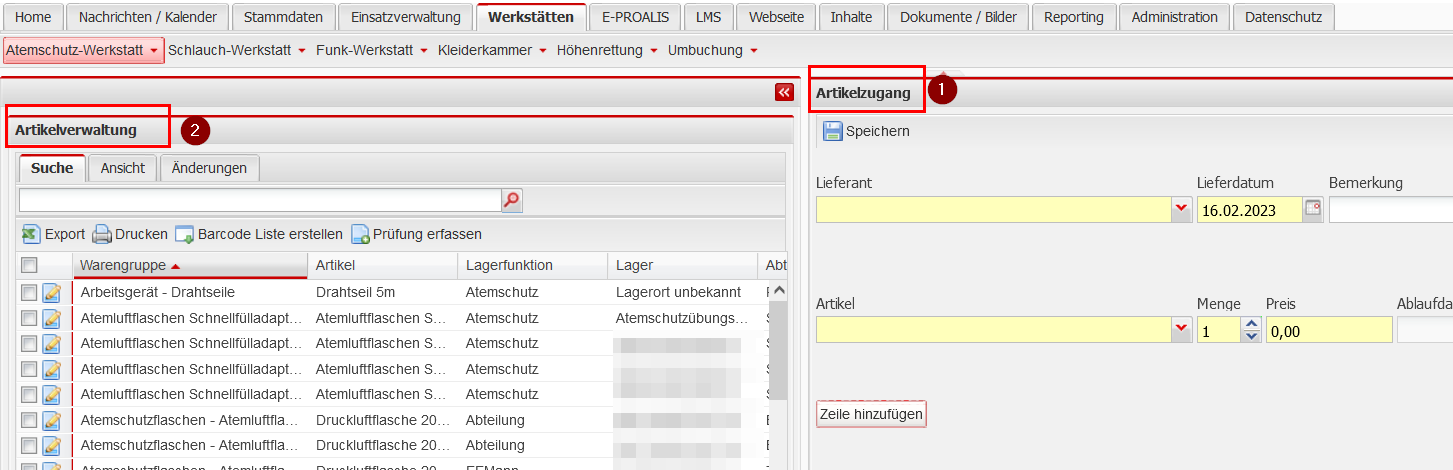Open the Artikel dropdown arrow
Viewport: 1453px width, 470px height.
click(x=1181, y=330)
